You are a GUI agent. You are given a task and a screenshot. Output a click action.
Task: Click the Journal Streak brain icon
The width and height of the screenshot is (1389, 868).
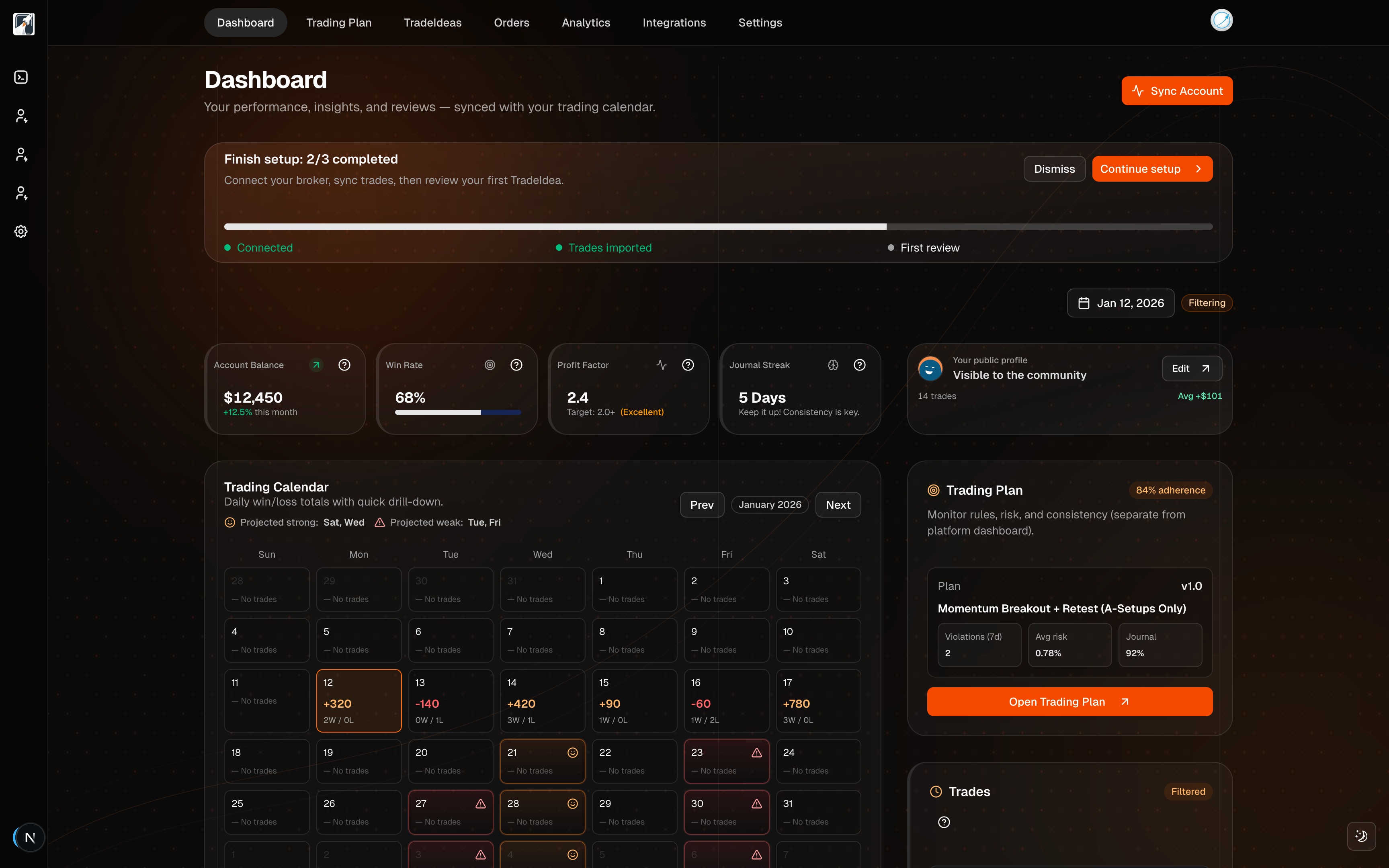[x=833, y=365]
